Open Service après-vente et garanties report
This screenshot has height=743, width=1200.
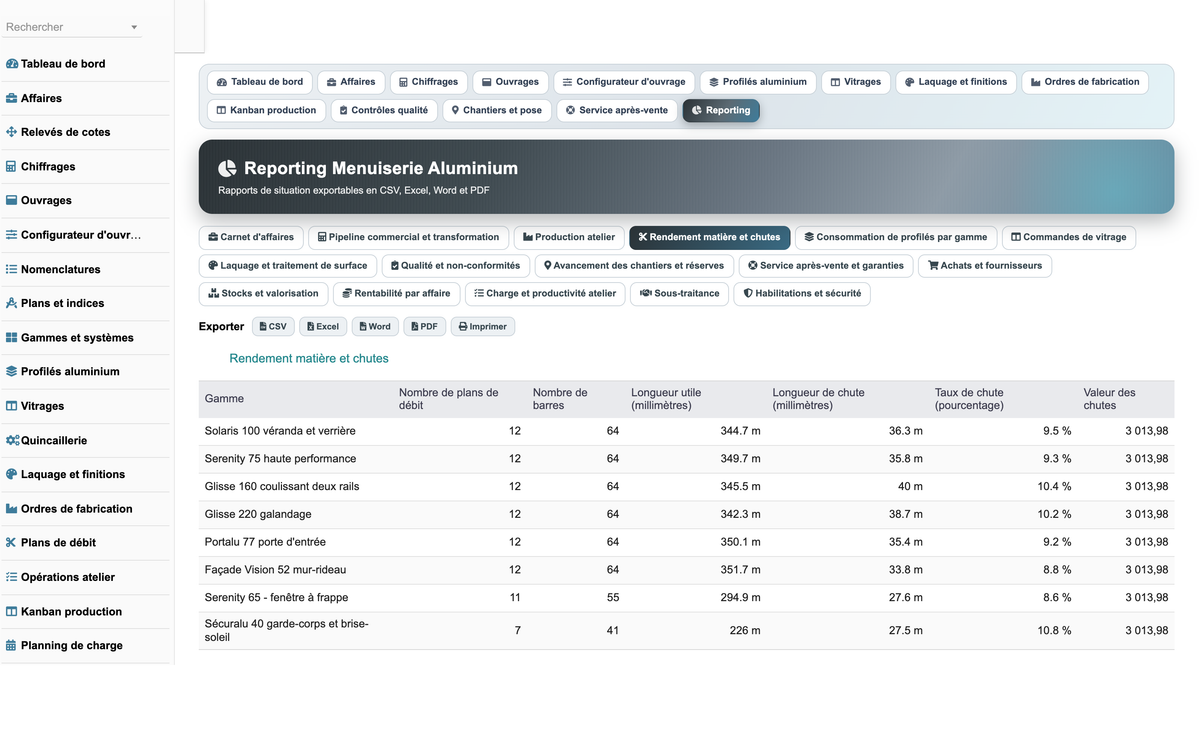click(x=826, y=265)
